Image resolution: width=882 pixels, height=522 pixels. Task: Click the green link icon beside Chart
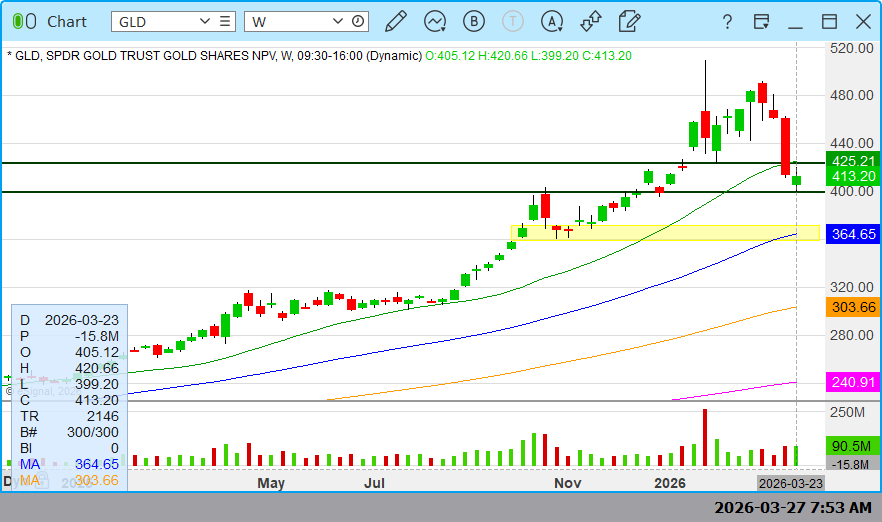pyautogui.click(x=24, y=21)
